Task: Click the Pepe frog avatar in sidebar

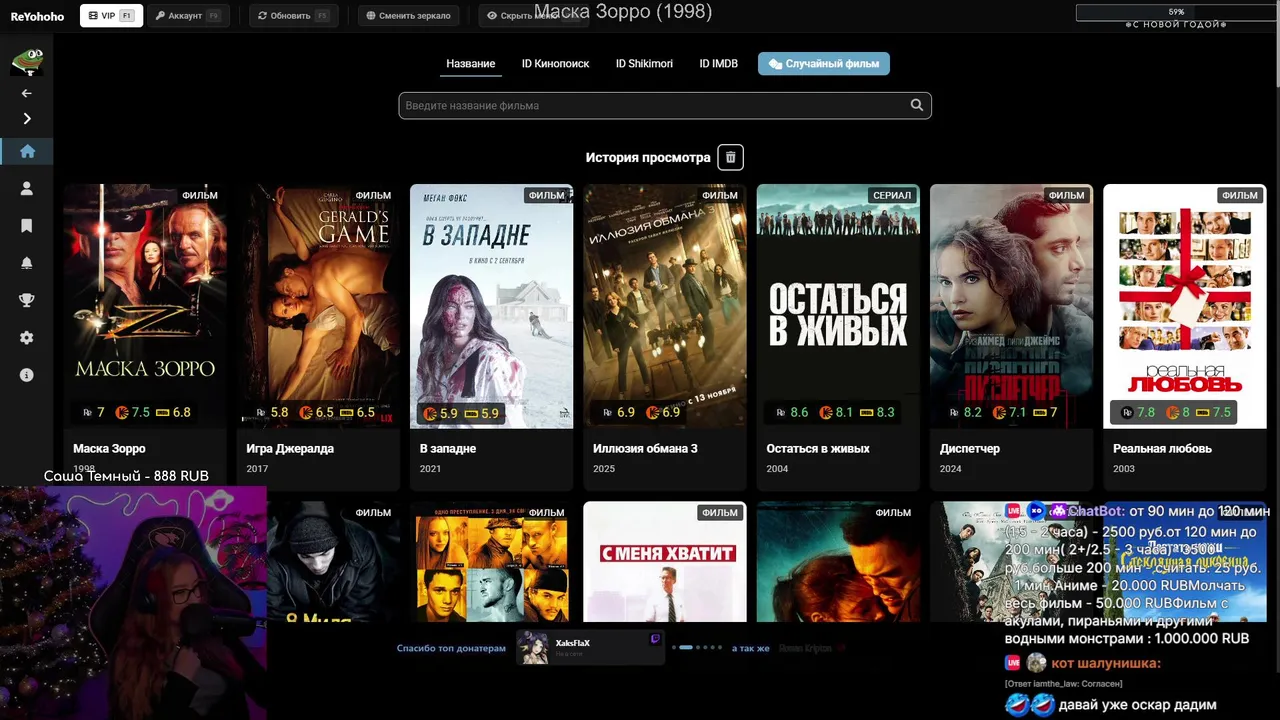Action: [x=27, y=62]
